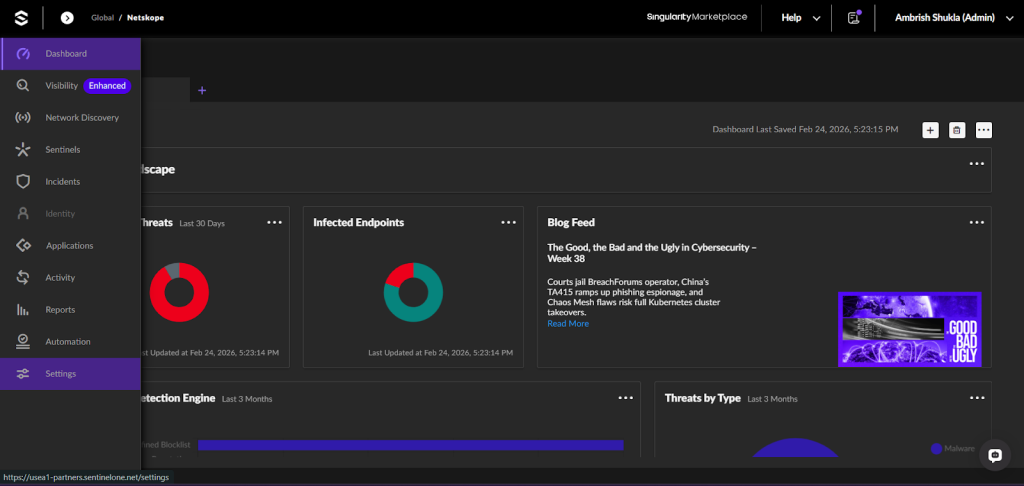Open Blog Feed widget ellipsis menu

tap(976, 223)
